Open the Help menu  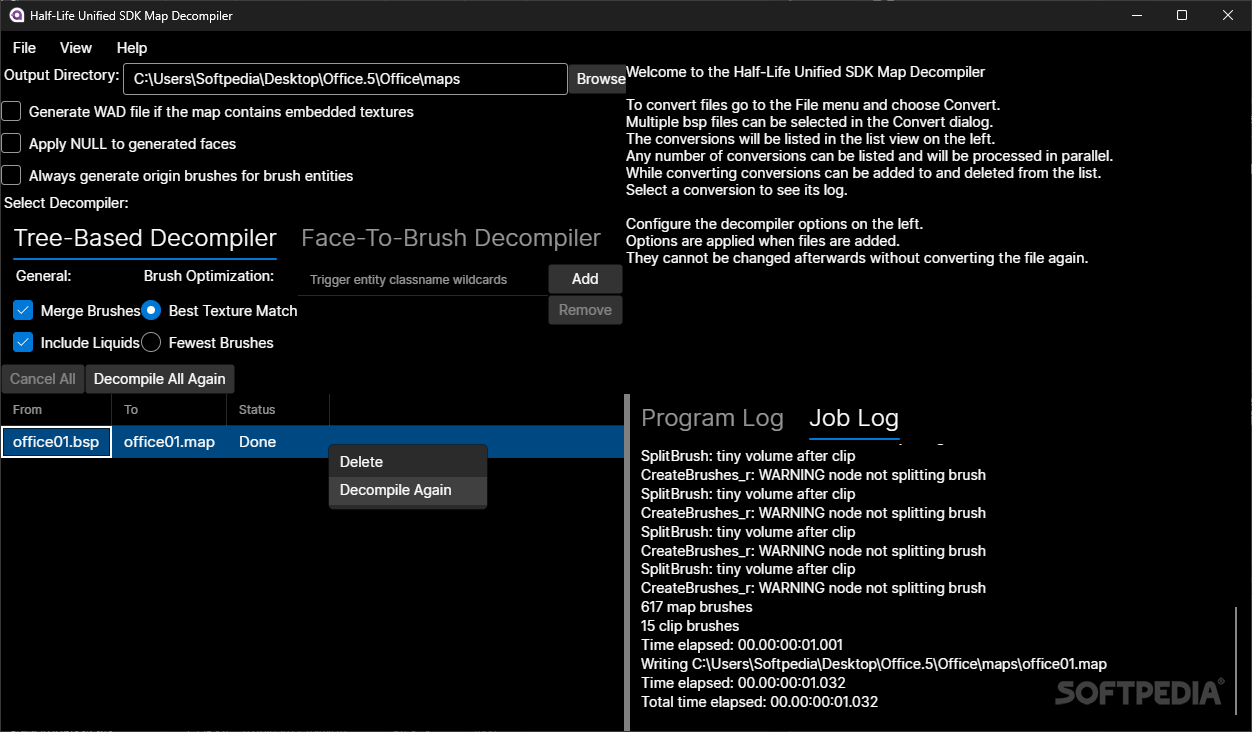[x=132, y=48]
